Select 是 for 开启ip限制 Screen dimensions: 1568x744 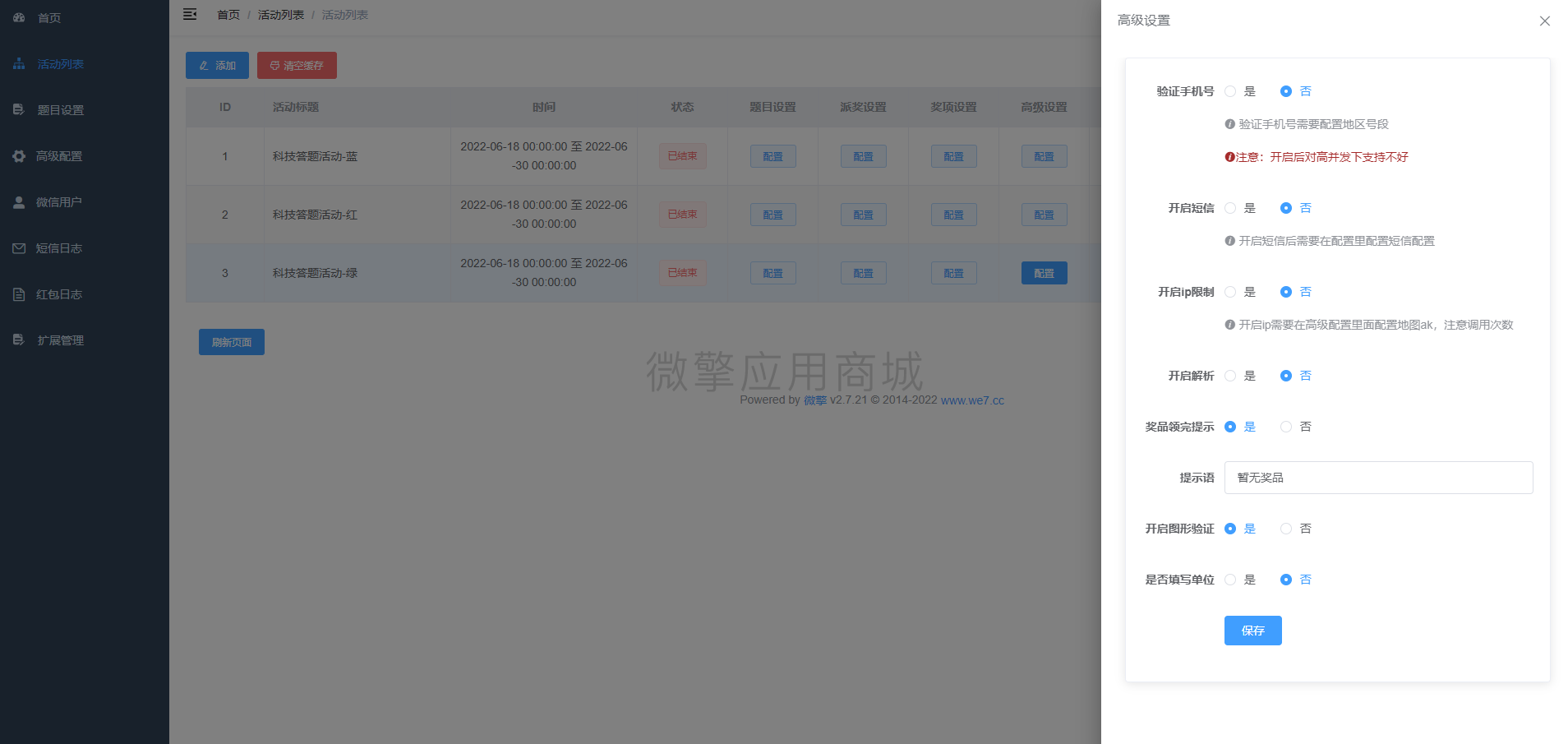1230,292
